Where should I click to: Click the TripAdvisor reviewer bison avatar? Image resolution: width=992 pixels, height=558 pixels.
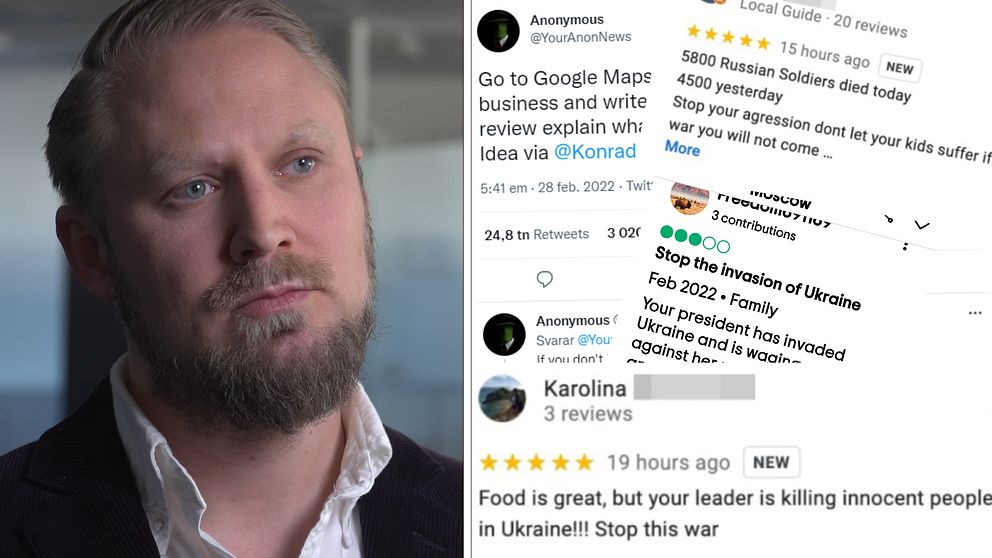point(689,199)
